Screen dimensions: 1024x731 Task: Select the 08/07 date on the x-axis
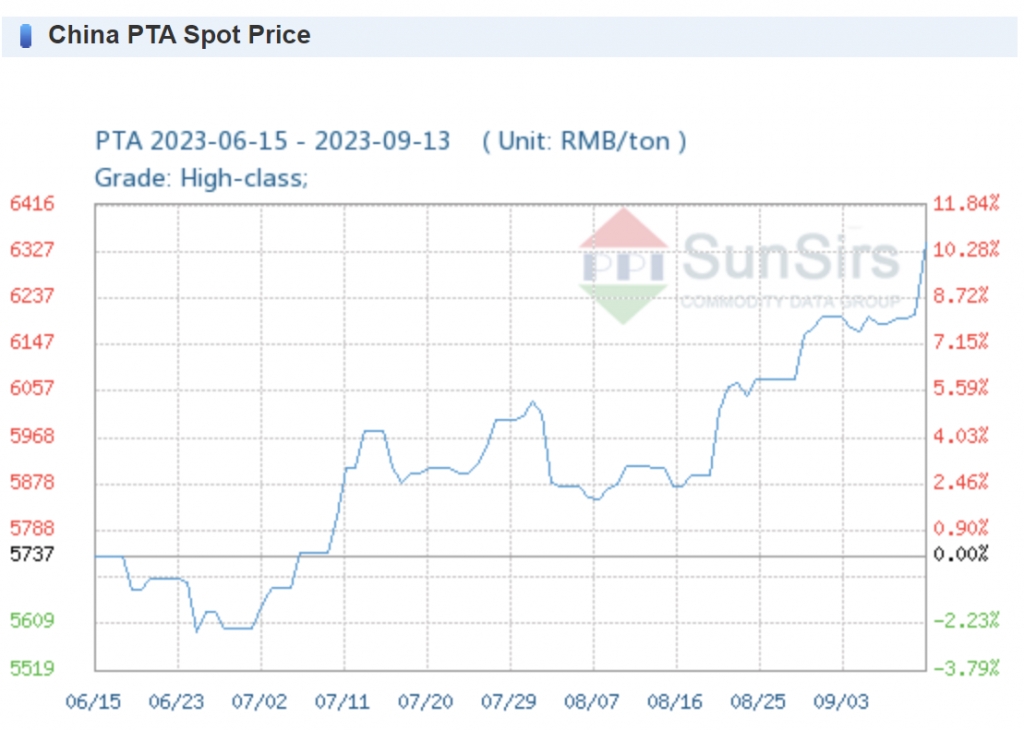592,702
